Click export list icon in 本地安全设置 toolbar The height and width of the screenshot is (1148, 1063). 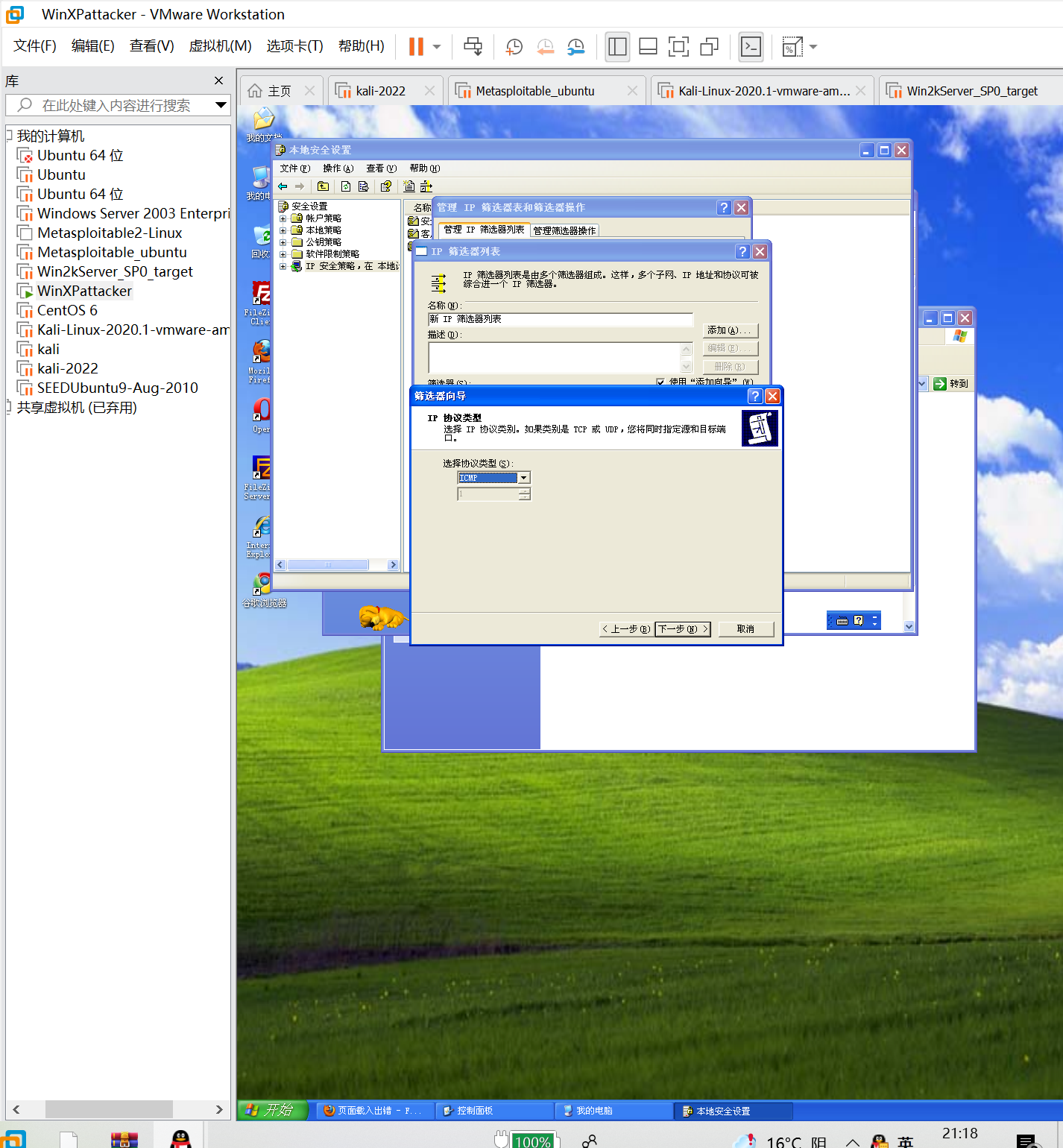tap(363, 186)
